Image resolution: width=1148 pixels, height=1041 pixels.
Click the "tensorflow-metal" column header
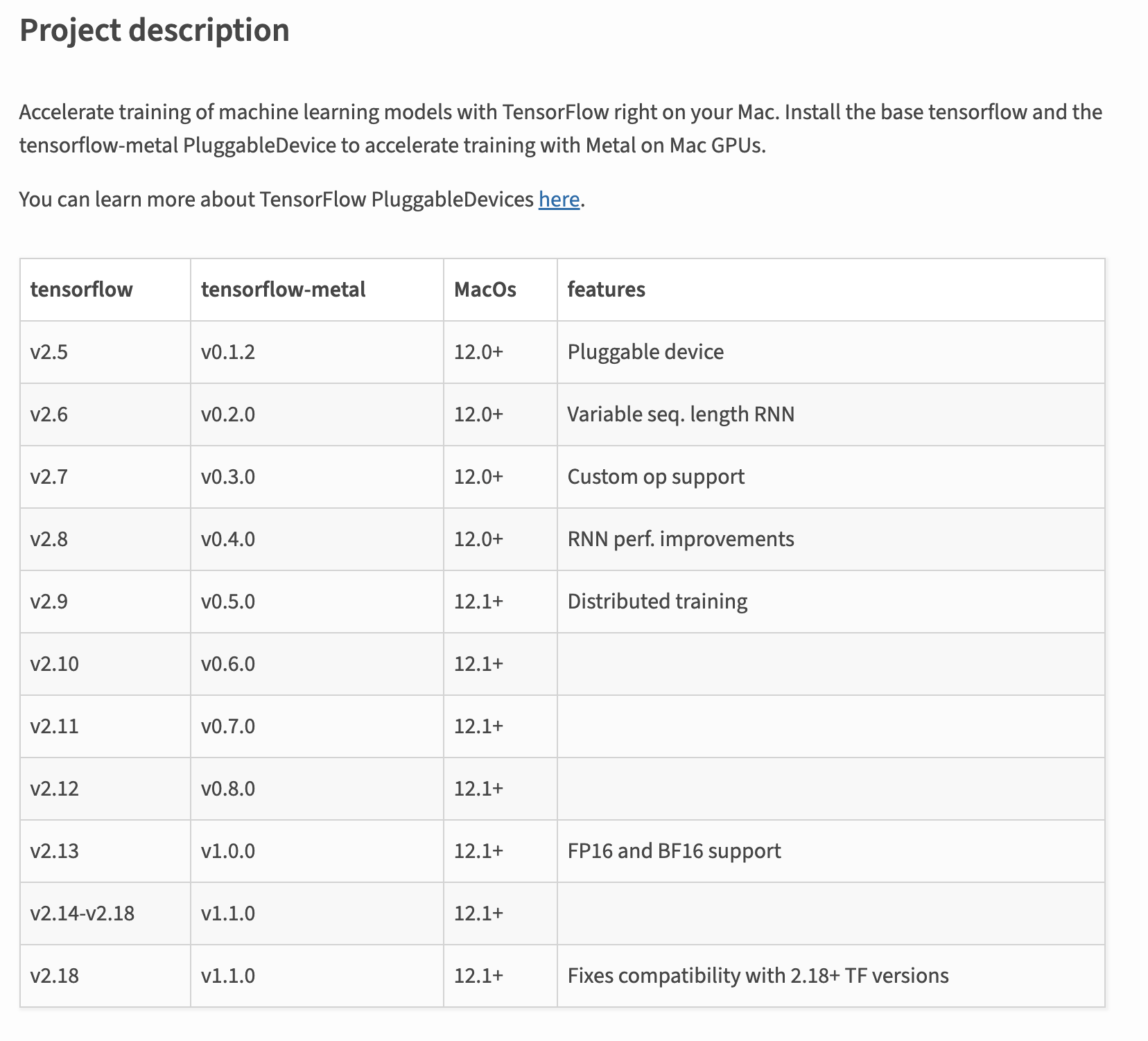click(x=283, y=290)
